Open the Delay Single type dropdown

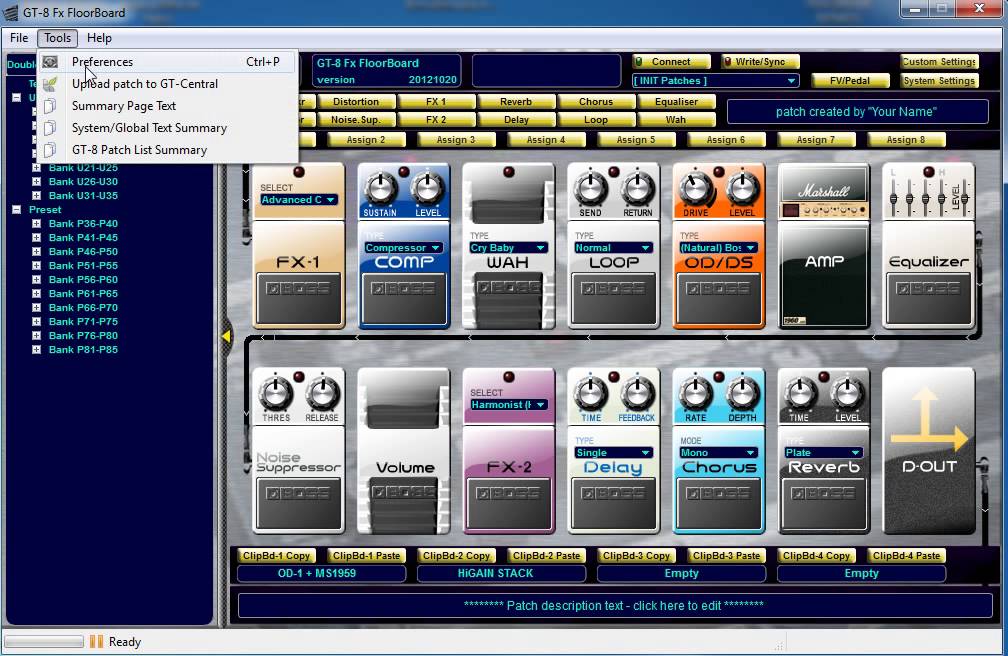[x=613, y=453]
